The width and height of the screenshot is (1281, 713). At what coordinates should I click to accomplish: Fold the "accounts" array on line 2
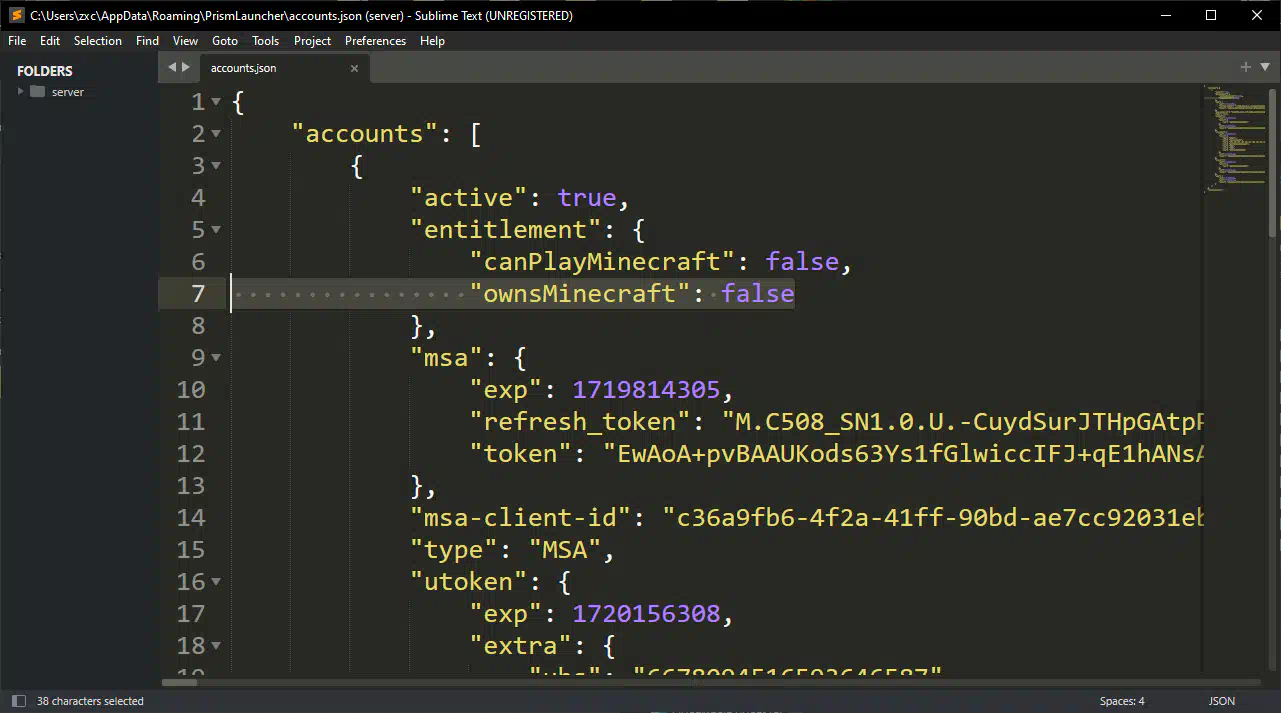[x=216, y=134]
